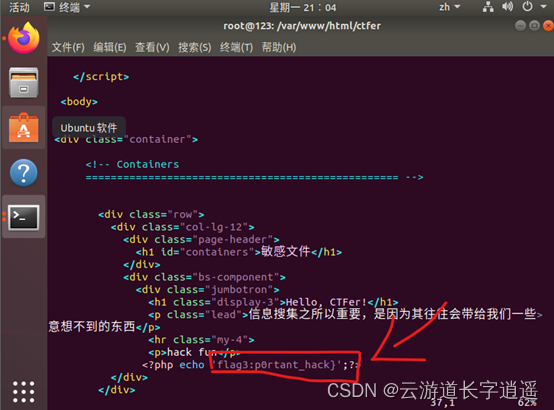Select the Terminal icon in dock
The image size is (554, 410).
[24, 217]
